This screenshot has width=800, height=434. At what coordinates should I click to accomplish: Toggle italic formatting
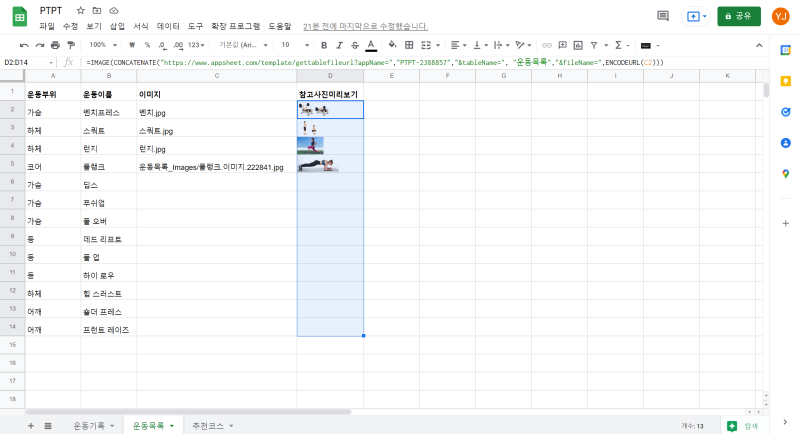click(x=339, y=45)
